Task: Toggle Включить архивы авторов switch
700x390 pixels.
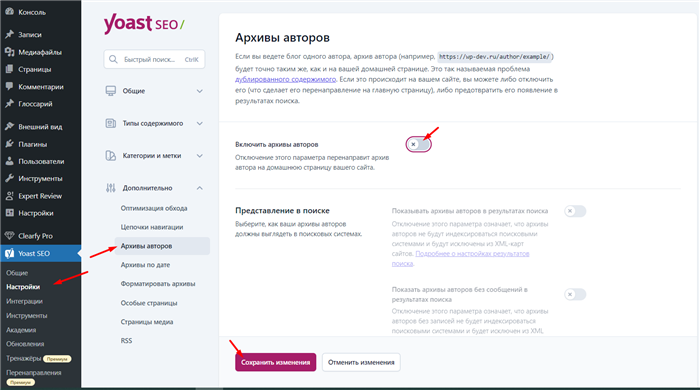Action: [x=418, y=144]
